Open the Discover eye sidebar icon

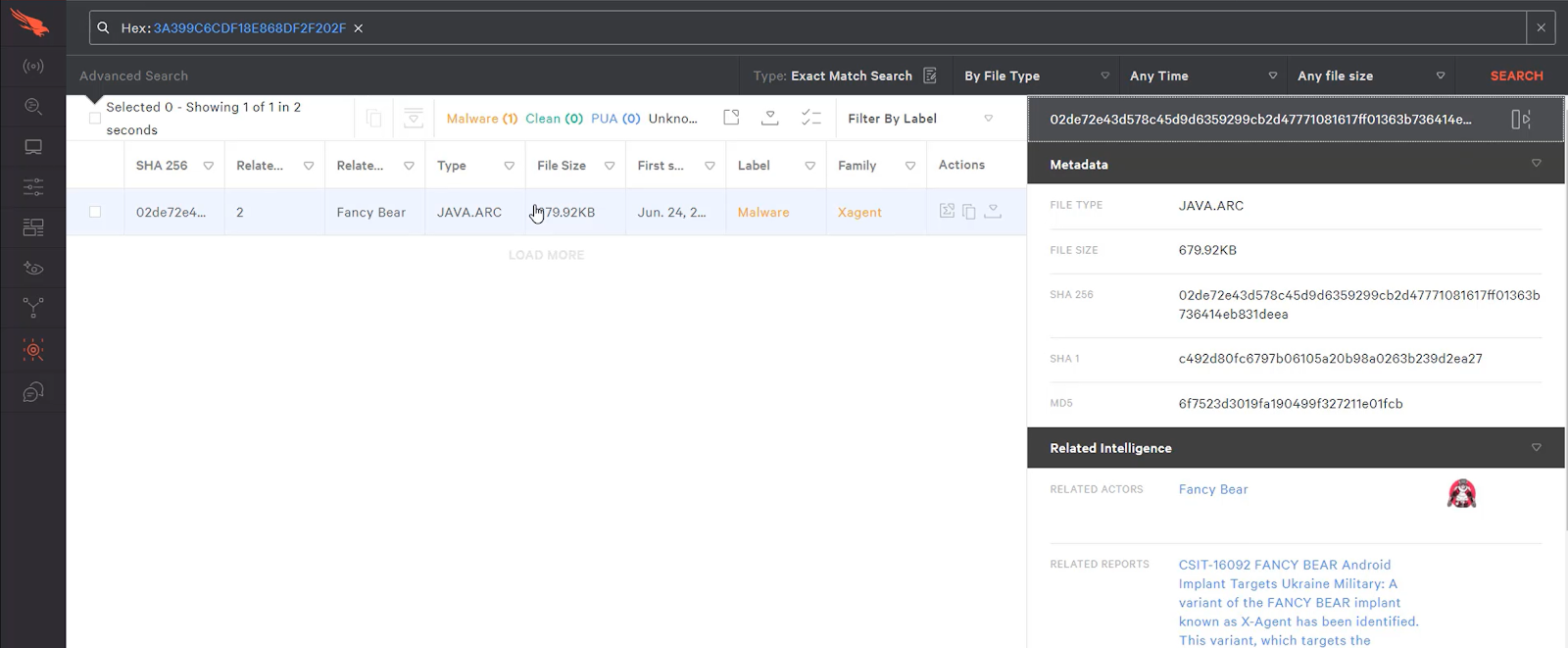[33, 268]
